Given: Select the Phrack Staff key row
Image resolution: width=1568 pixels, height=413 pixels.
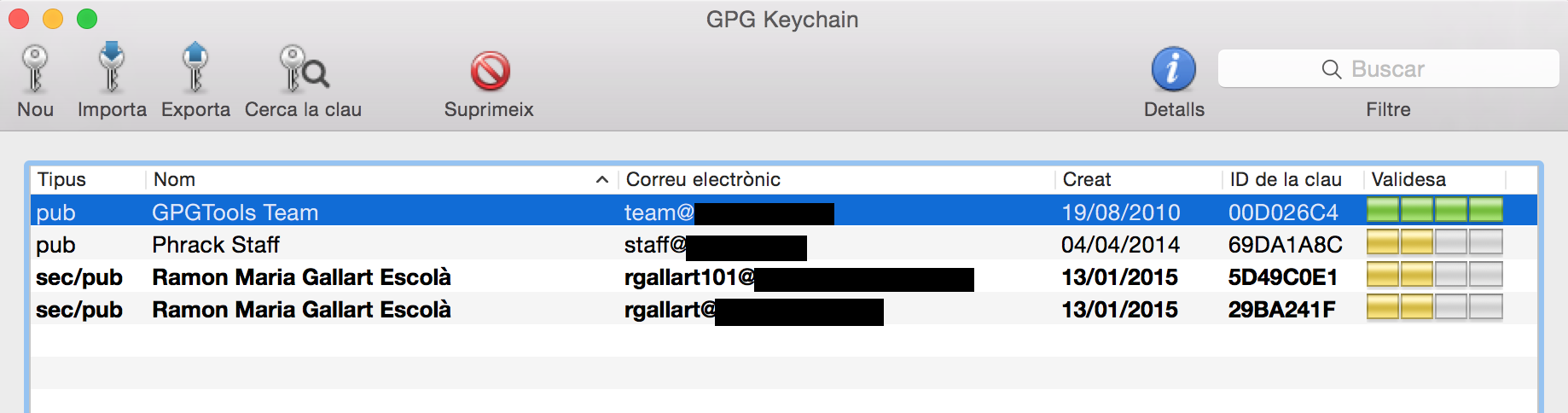Looking at the screenshot, I should point(216,245).
